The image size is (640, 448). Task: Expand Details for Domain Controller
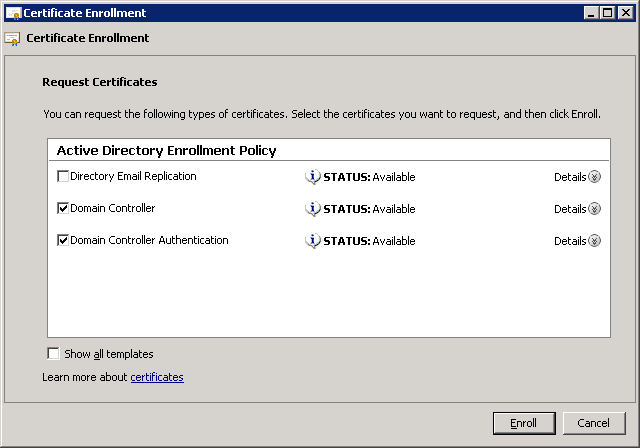594,209
